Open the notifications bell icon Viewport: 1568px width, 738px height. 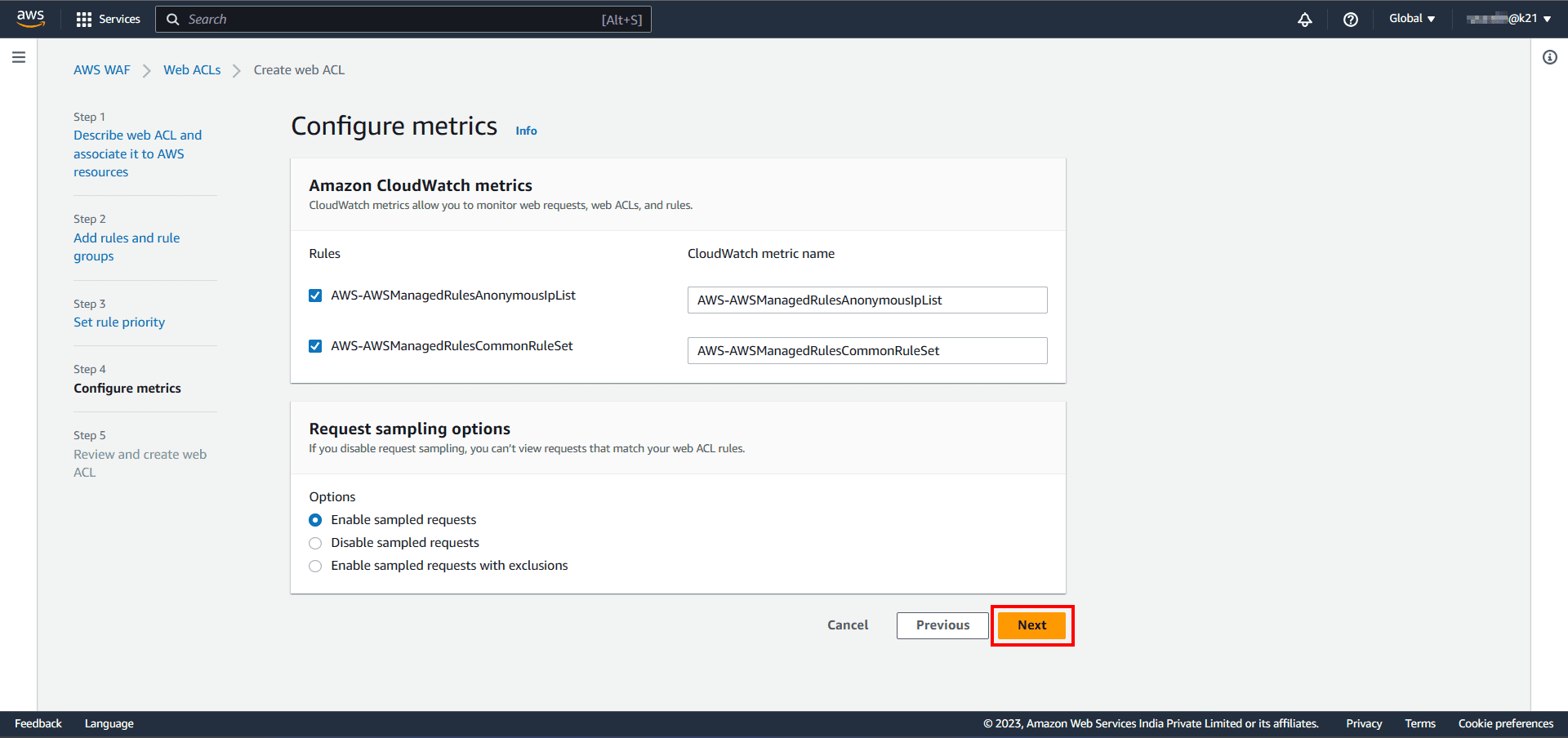click(1304, 20)
